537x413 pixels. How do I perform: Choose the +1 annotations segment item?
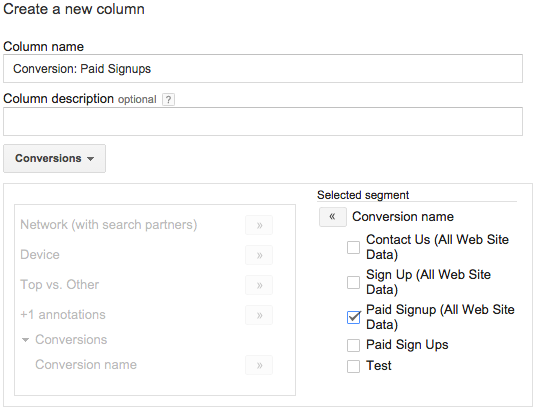[x=63, y=315]
